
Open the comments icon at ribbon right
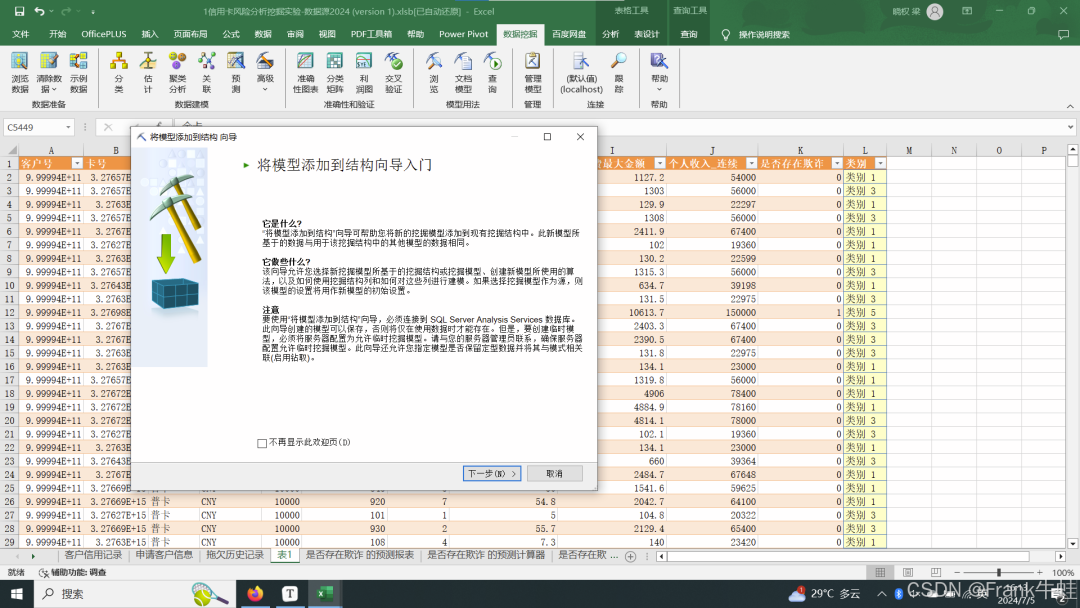click(x=1063, y=34)
